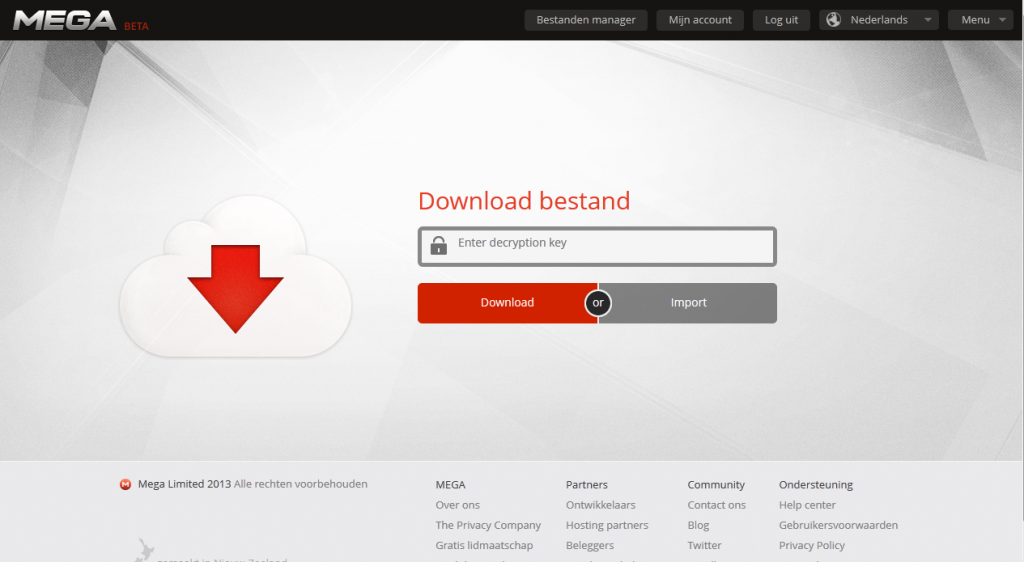Open Bestanden manager
Viewport: 1024px width, 562px height.
click(586, 20)
